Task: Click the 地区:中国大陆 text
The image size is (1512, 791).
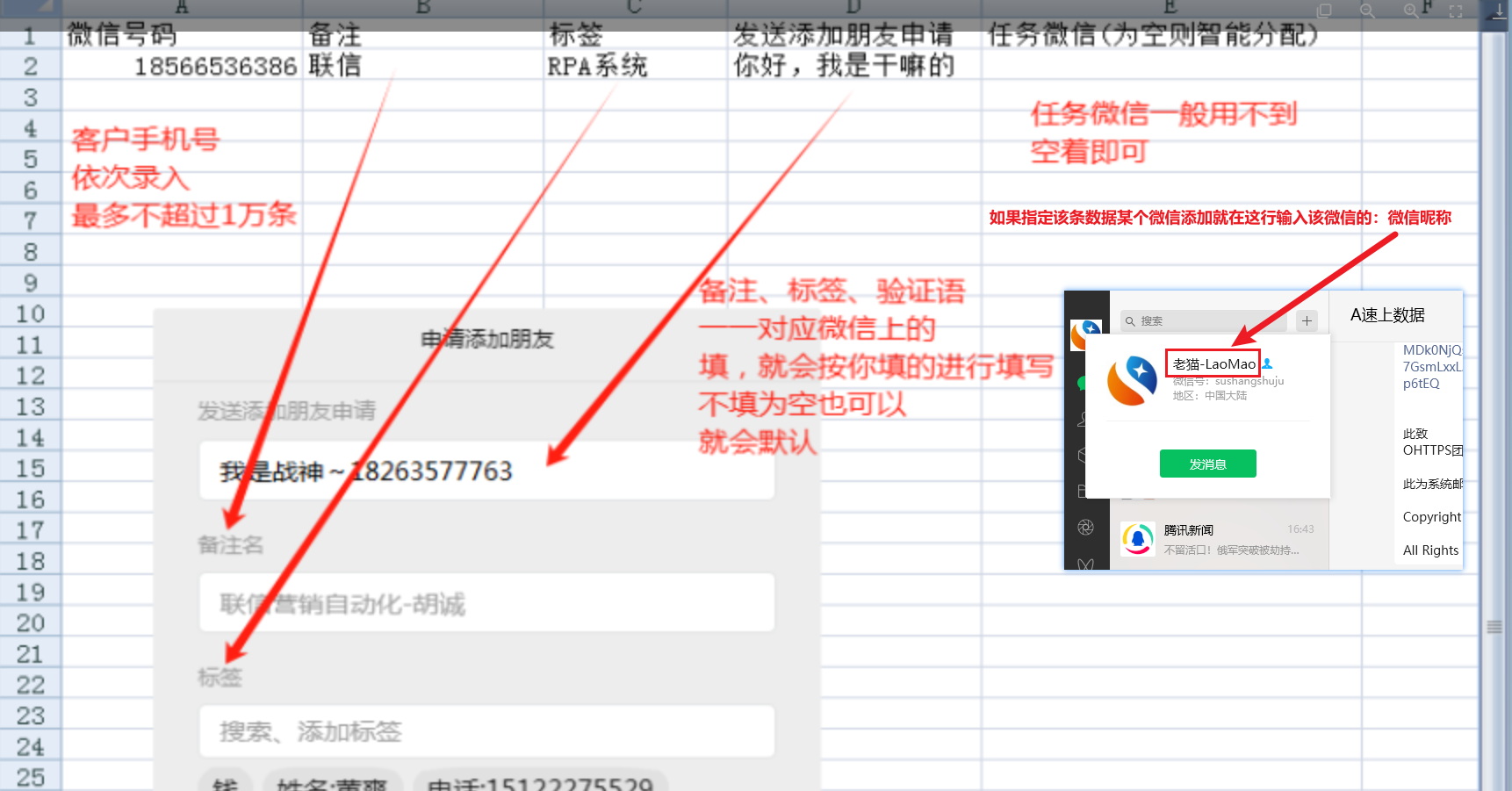Action: pos(1210,396)
